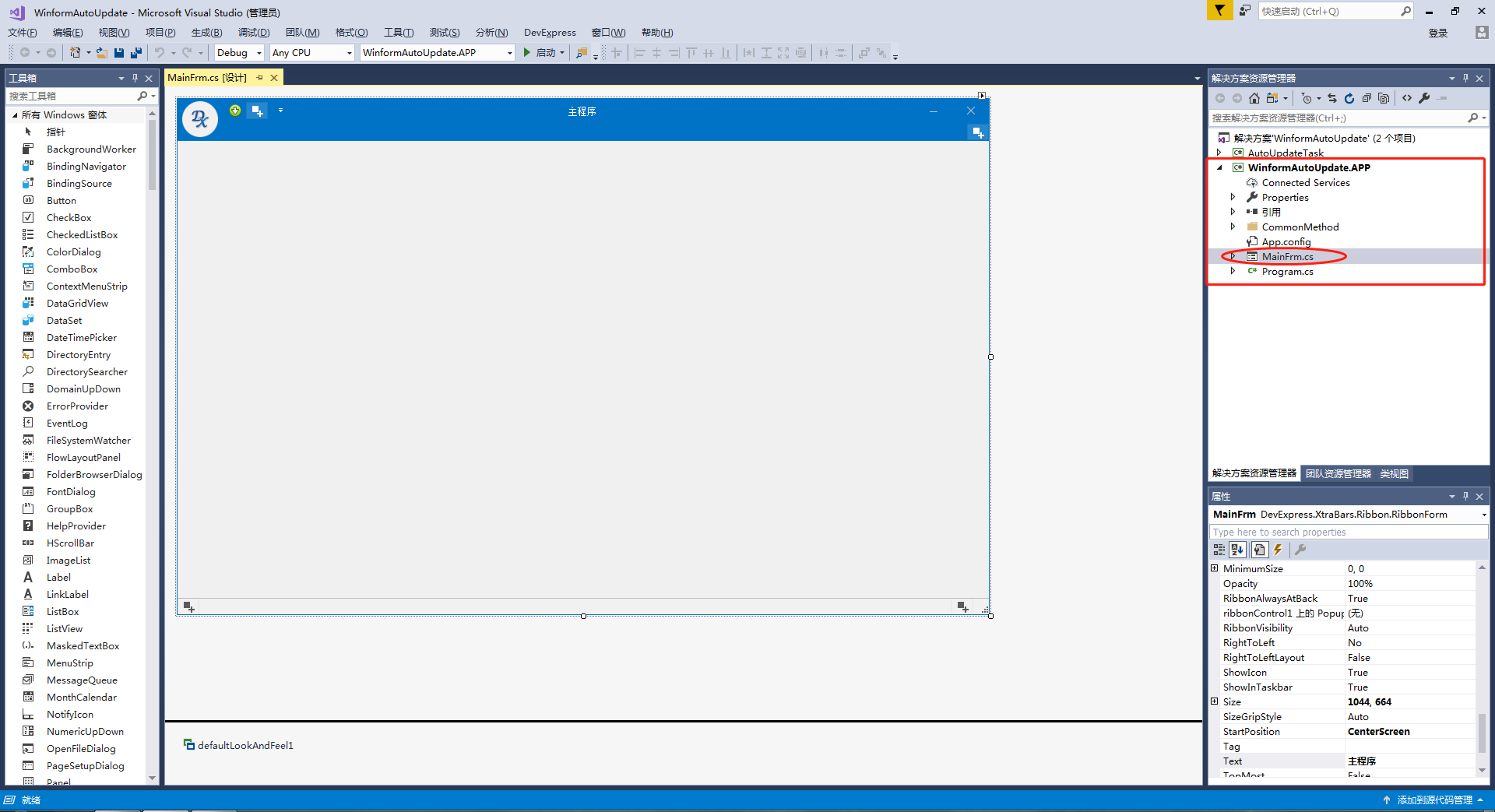Select NotifyIcon control in the toolbox
This screenshot has height=812, width=1495.
(x=69, y=714)
